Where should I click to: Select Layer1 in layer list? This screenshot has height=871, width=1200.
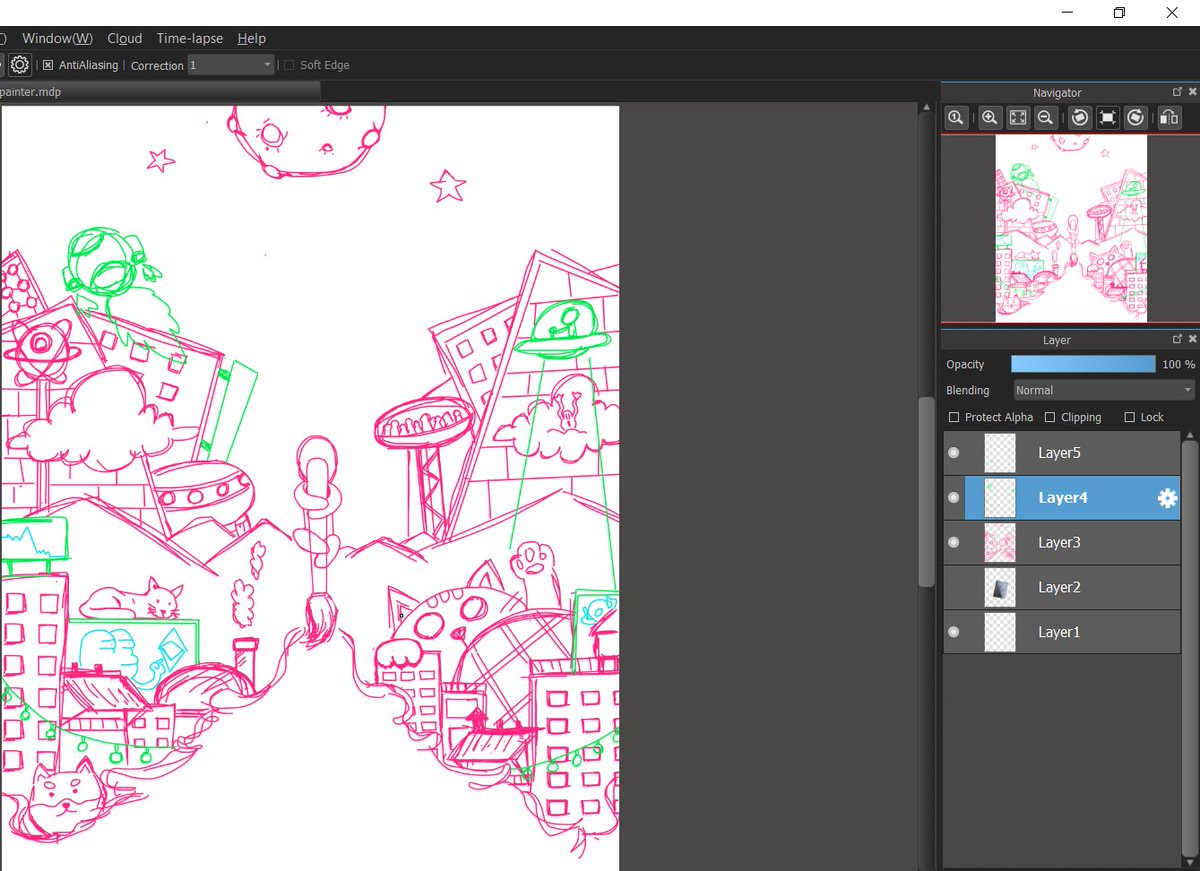coord(1062,632)
